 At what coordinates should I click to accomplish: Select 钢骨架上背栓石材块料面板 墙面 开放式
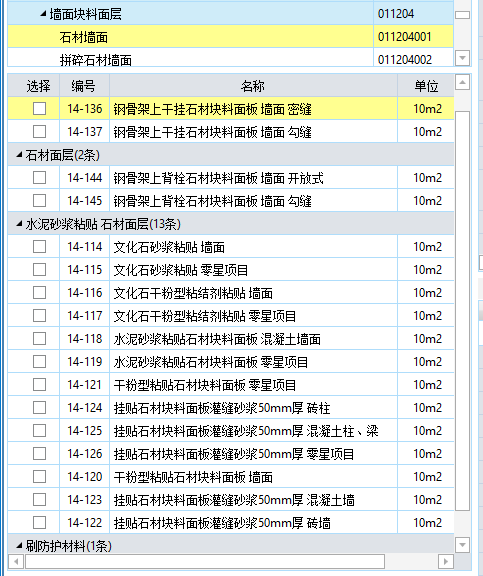click(218, 178)
